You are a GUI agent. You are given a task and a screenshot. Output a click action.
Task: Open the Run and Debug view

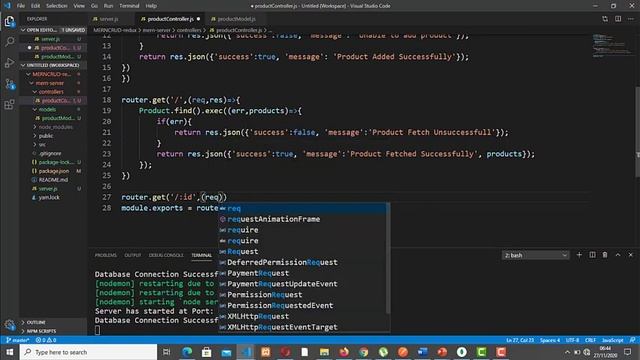[9, 63]
